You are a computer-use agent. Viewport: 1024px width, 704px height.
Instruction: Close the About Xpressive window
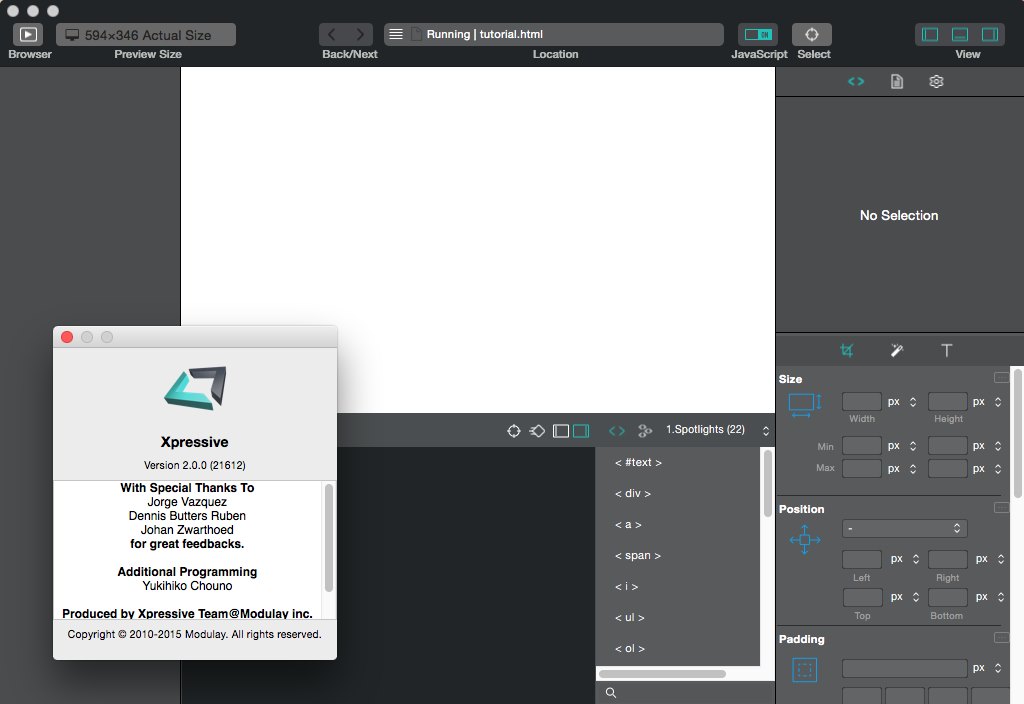pos(67,337)
